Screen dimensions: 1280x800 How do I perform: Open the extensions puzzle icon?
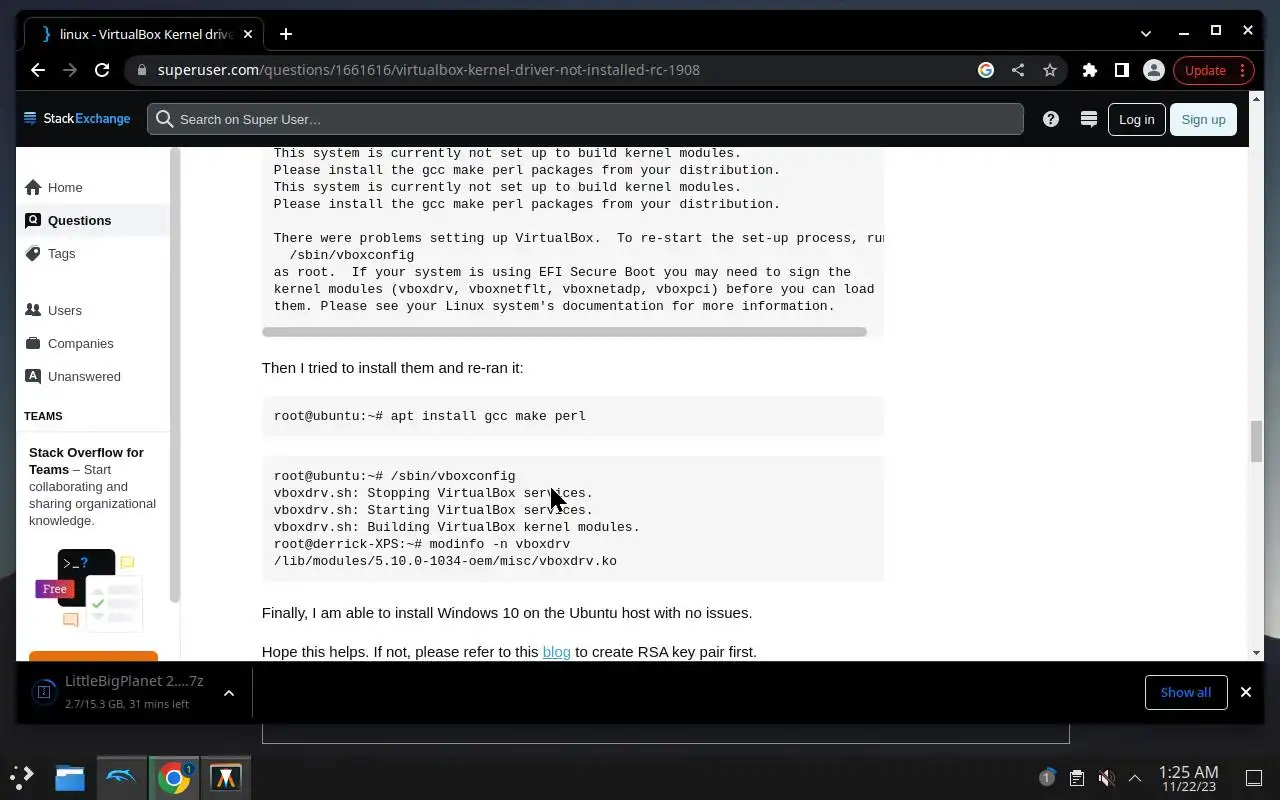[x=1090, y=70]
